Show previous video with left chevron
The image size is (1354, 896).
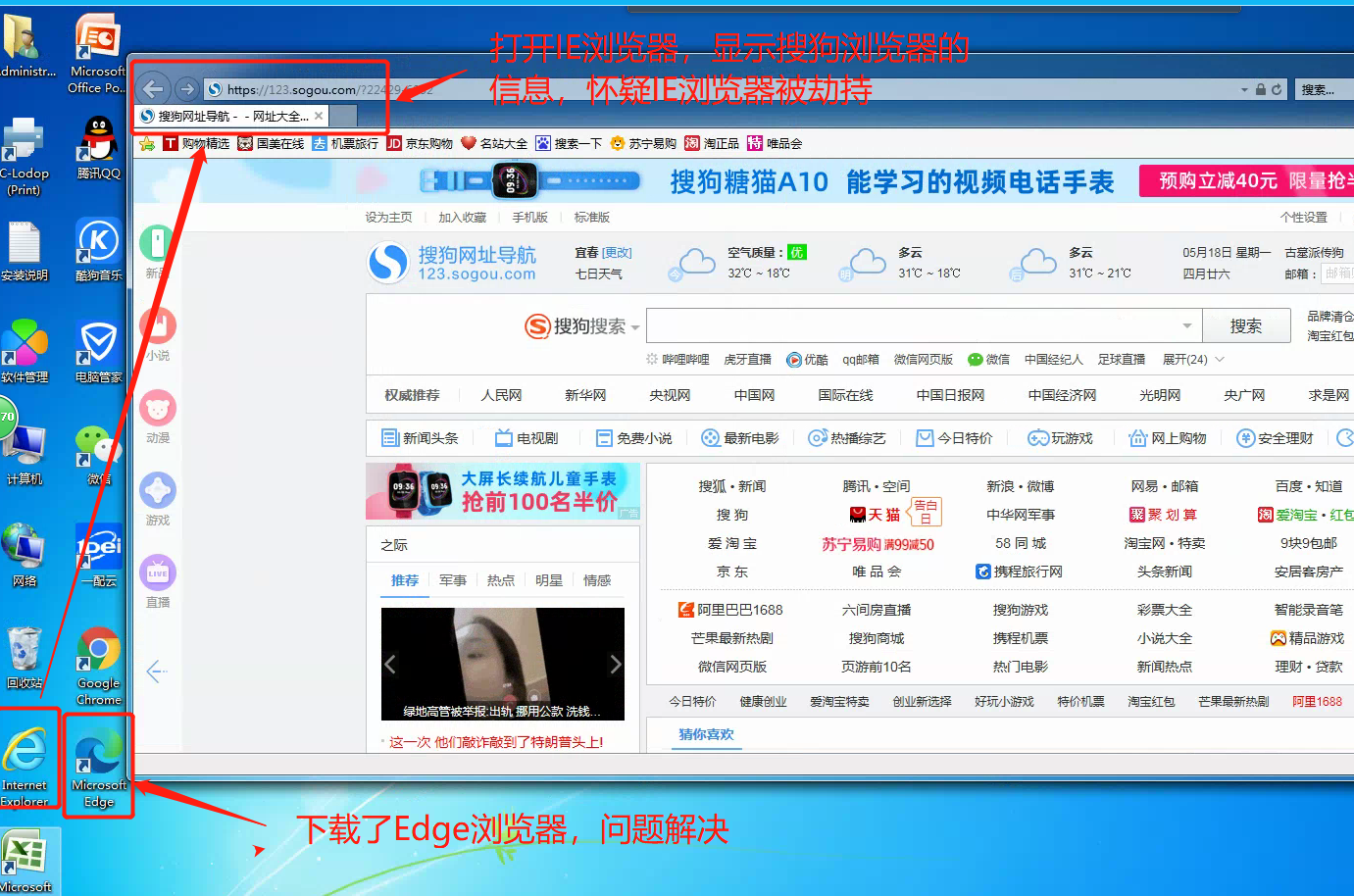tap(390, 664)
